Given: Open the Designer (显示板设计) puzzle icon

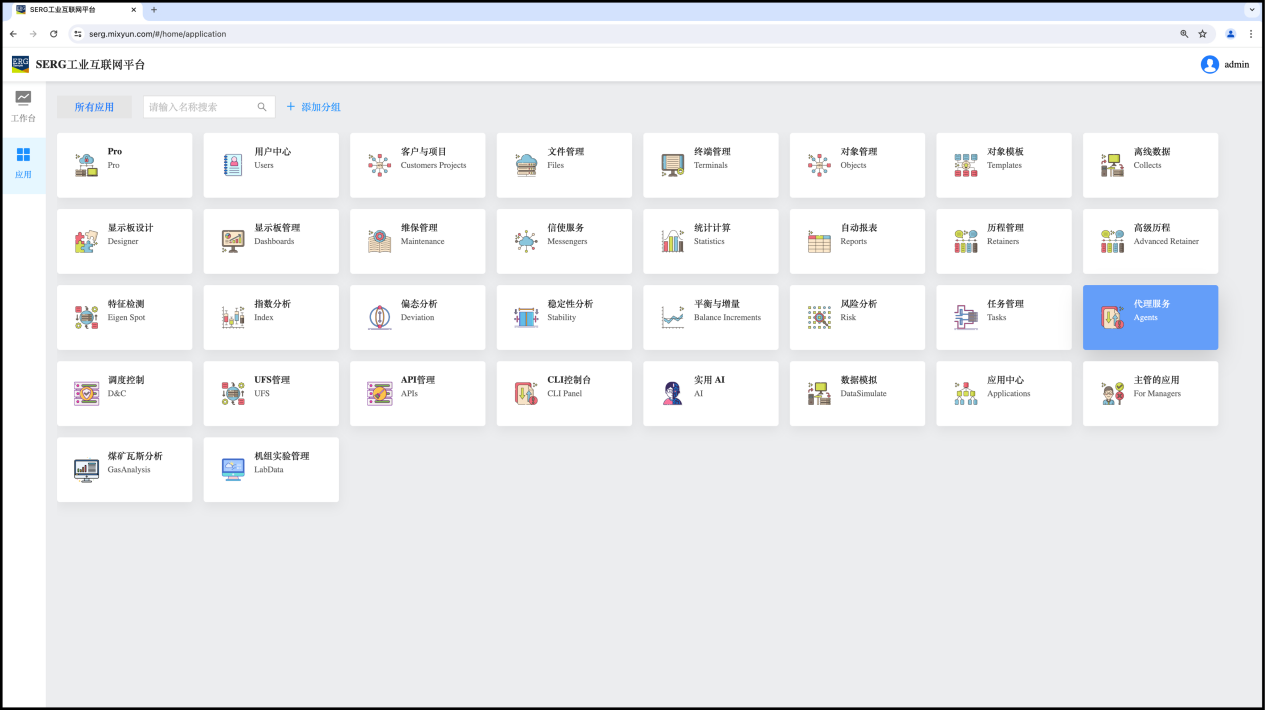Looking at the screenshot, I should click(86, 242).
